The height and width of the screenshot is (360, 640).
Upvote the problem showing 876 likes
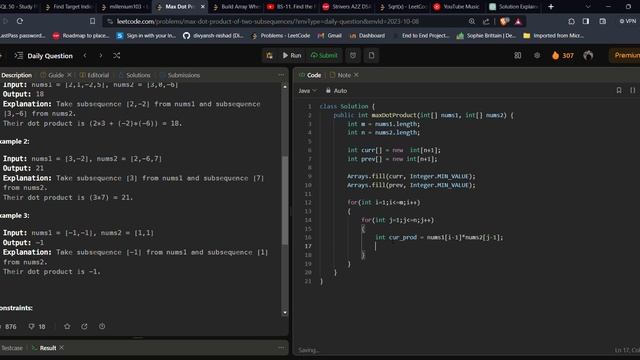(8, 327)
